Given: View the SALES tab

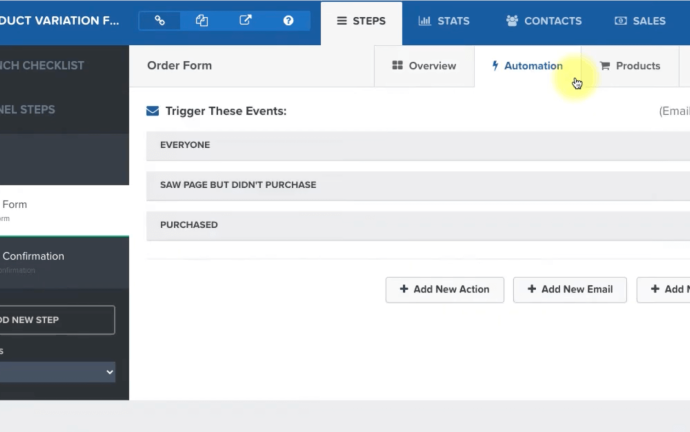Looking at the screenshot, I should pos(640,21).
